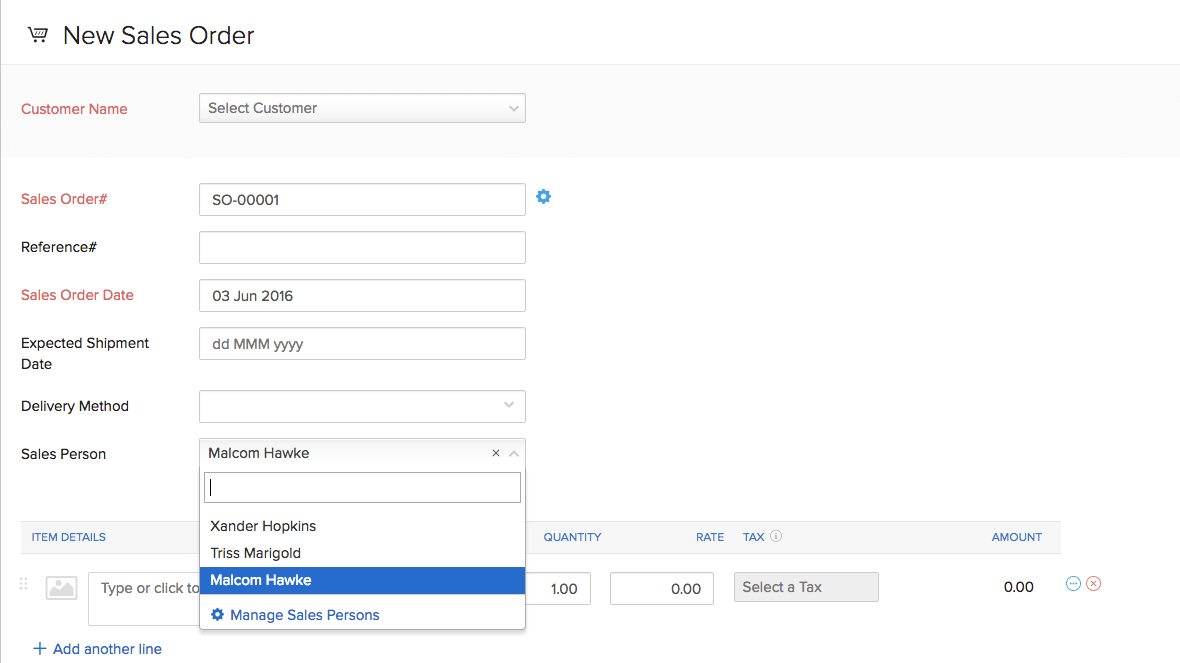Click the item image placeholder icon
1180x663 pixels.
[x=60, y=587]
